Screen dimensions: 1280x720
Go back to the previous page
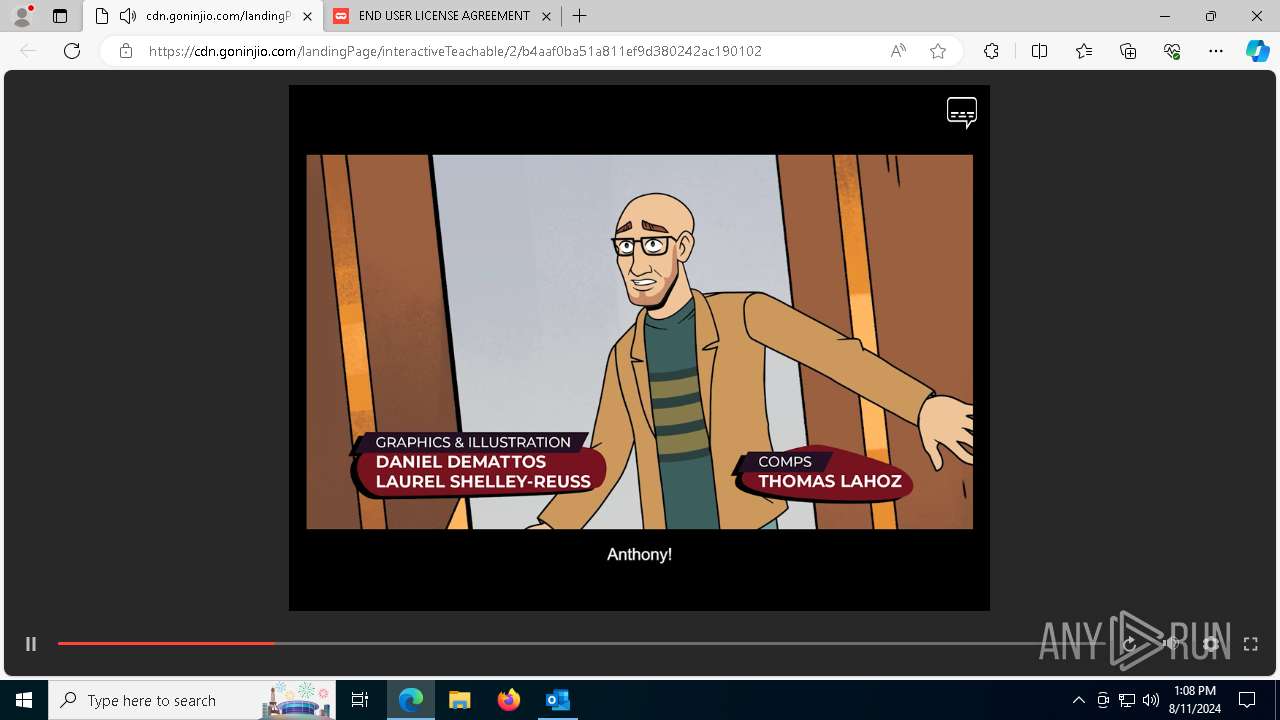(x=28, y=51)
